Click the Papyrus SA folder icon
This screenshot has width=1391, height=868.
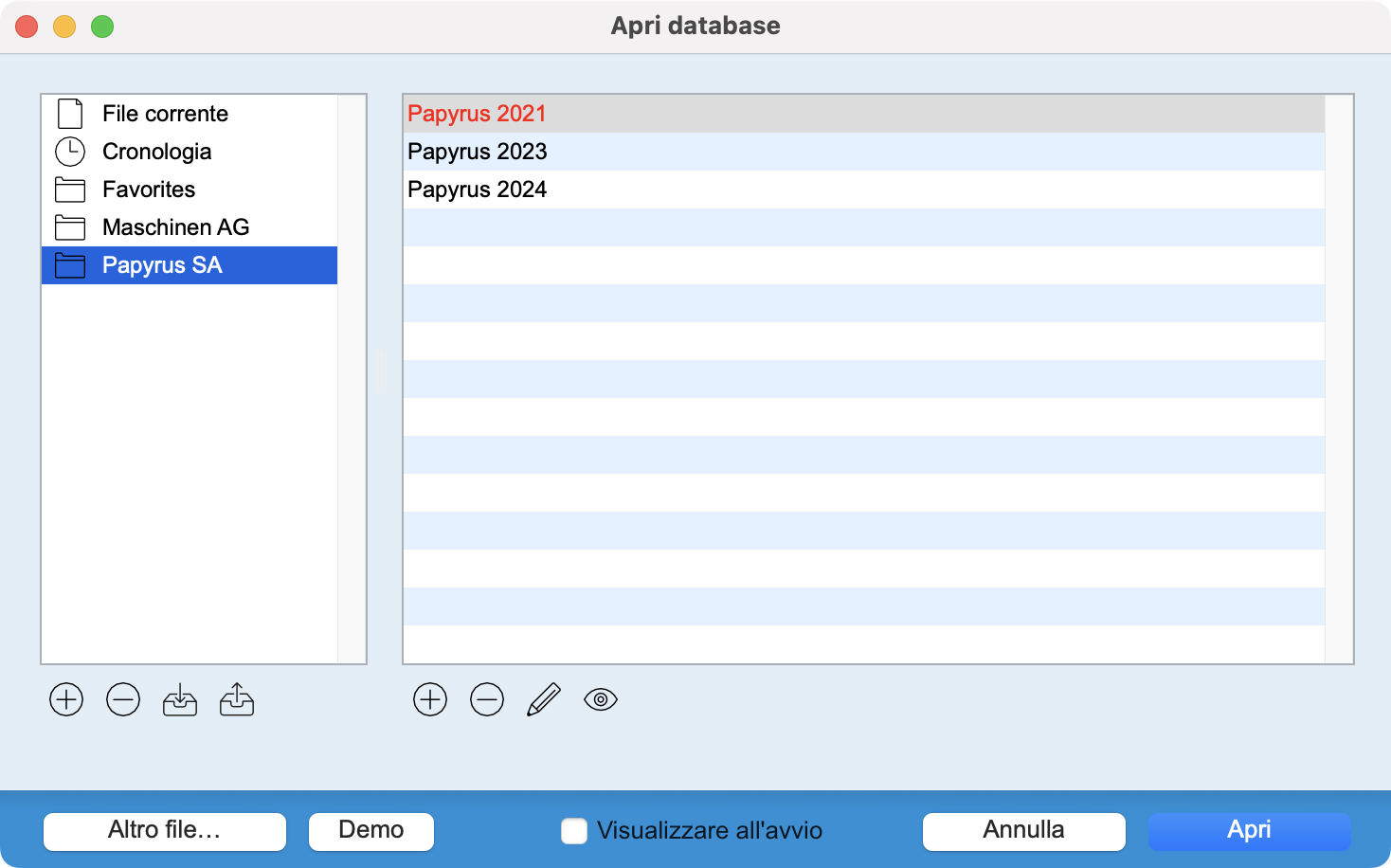[x=70, y=265]
